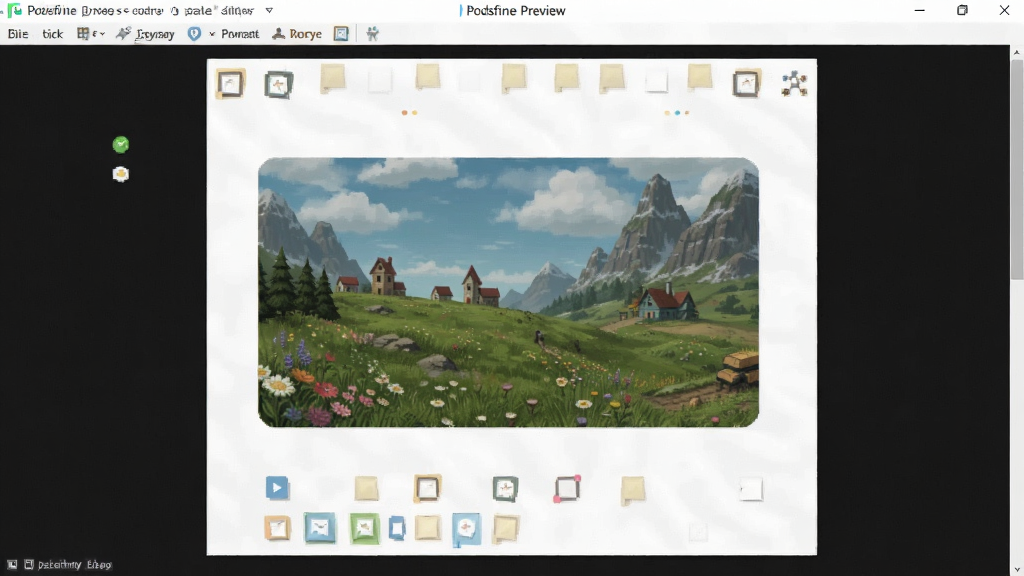Click the blue play button
Image resolution: width=1024 pixels, height=576 pixels.
pos(277,488)
